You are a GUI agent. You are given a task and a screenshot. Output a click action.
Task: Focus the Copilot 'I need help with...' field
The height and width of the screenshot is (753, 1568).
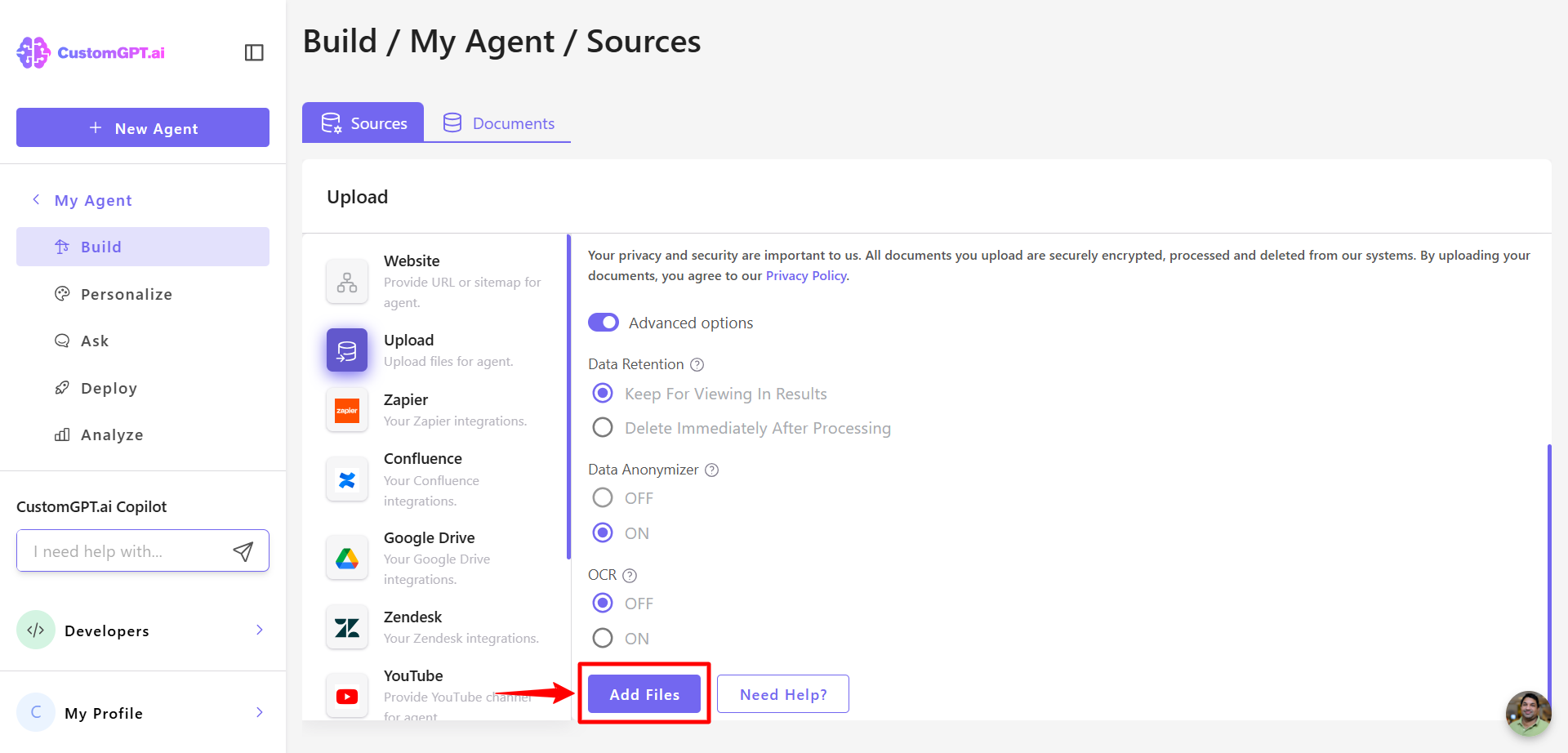[x=143, y=550]
